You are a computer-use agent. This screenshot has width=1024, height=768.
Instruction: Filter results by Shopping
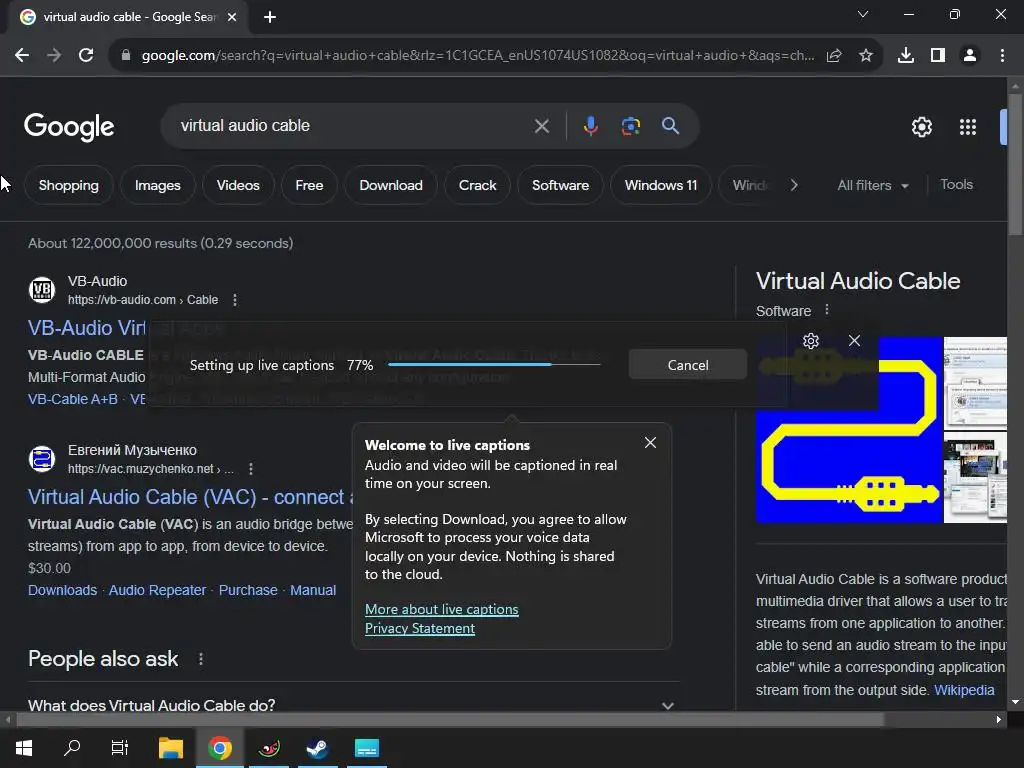click(69, 185)
